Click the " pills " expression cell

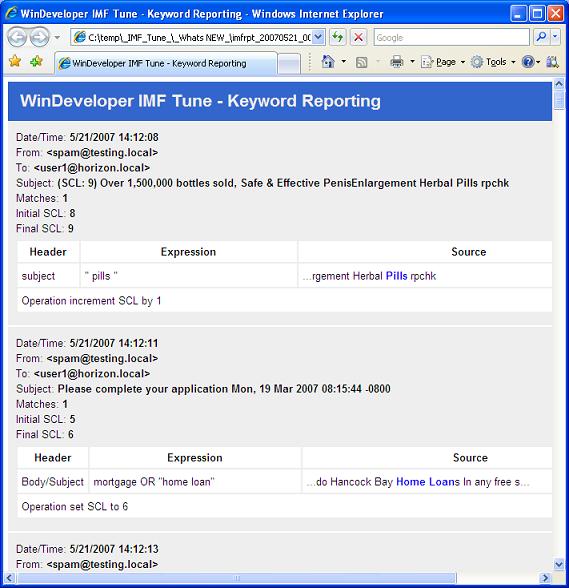(x=189, y=276)
